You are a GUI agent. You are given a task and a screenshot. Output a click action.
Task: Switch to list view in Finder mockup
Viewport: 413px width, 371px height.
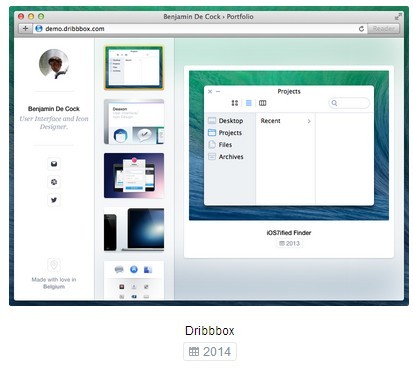coord(249,103)
